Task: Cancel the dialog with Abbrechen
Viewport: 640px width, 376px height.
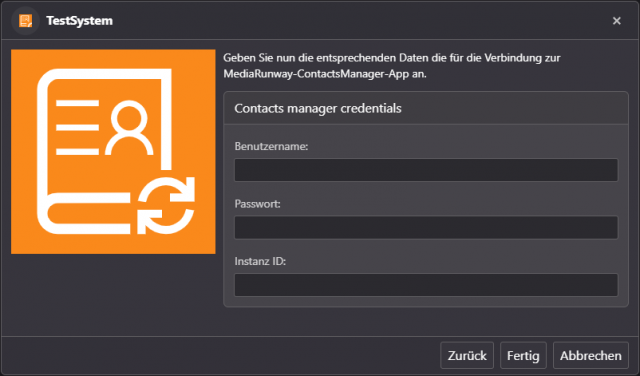Action: pyautogui.click(x=591, y=355)
